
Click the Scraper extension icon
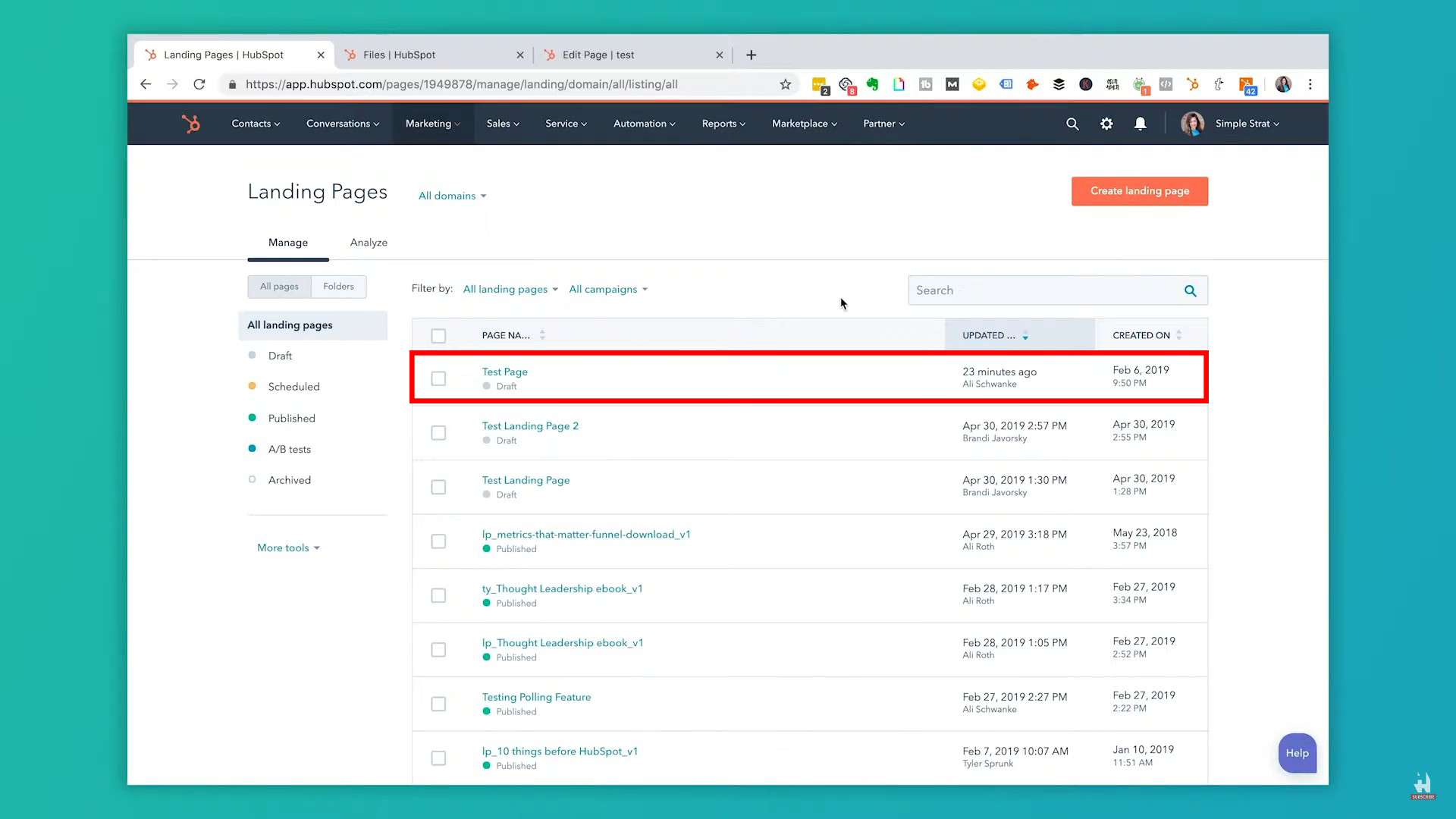coord(1112,84)
